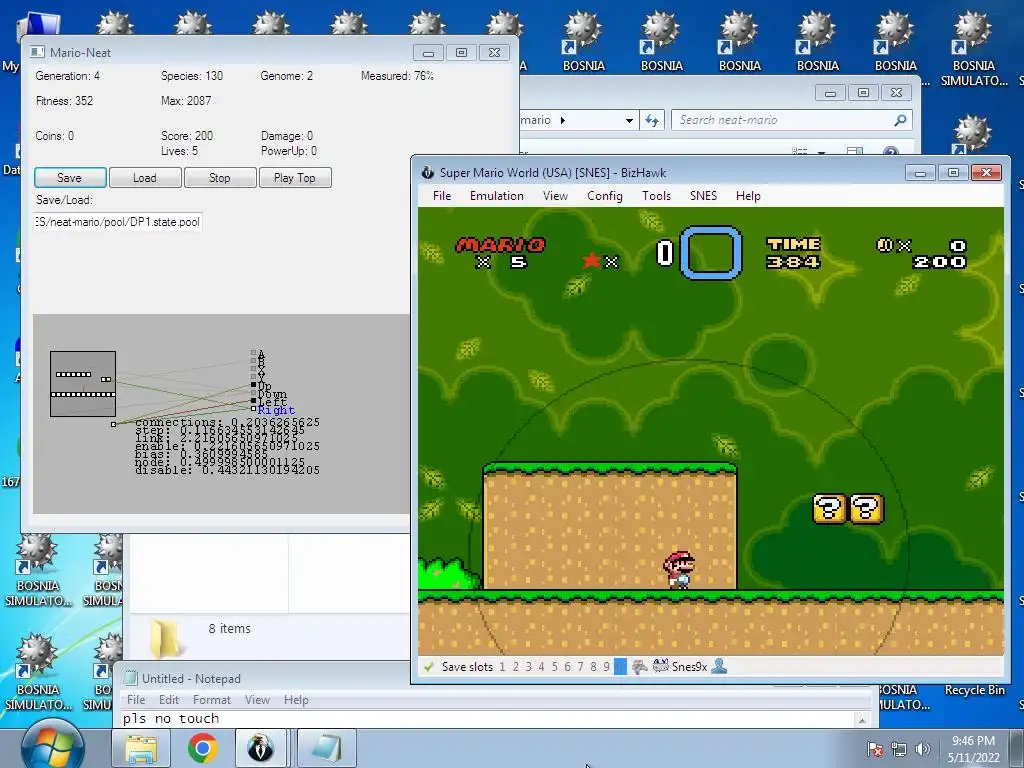Image resolution: width=1024 pixels, height=768 pixels.
Task: Open Notepad Edit menu
Action: pyautogui.click(x=168, y=699)
